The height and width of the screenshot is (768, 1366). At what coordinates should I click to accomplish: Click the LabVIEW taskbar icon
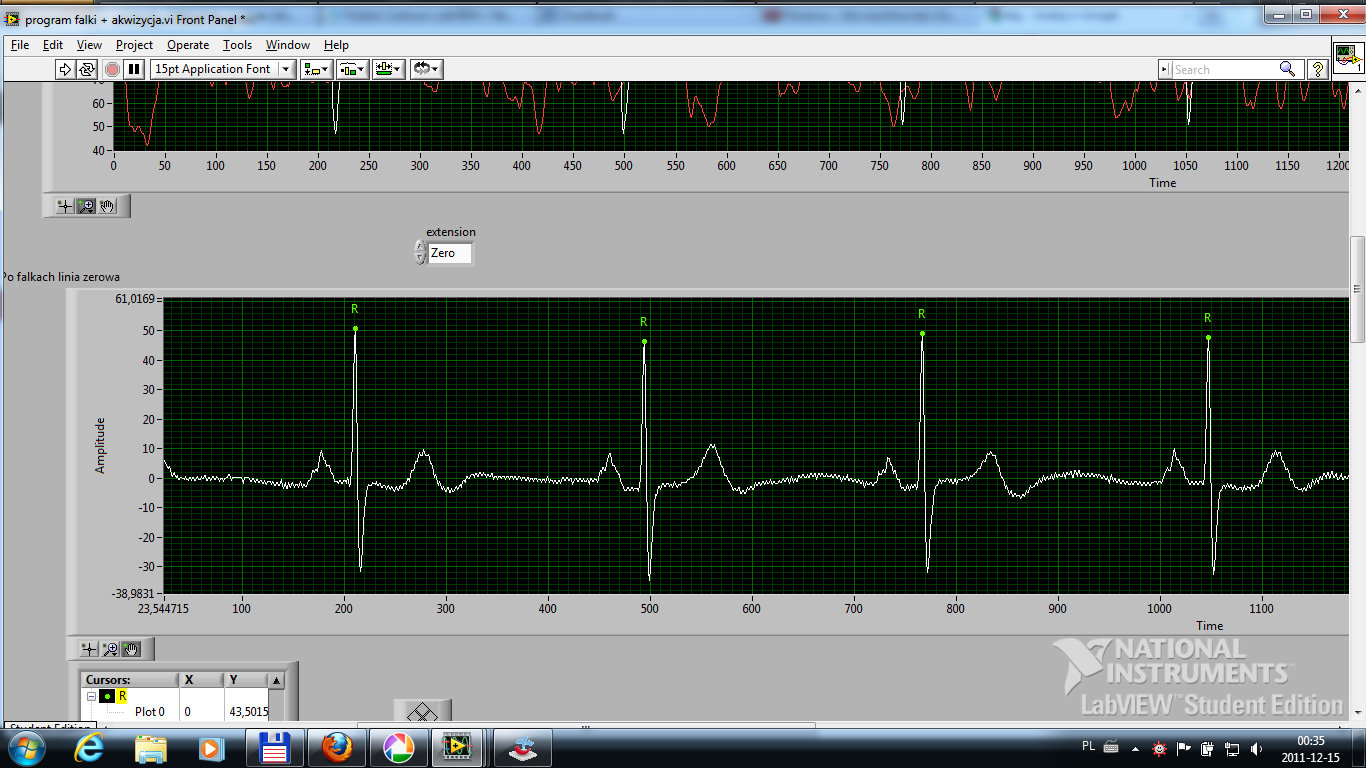coord(458,747)
